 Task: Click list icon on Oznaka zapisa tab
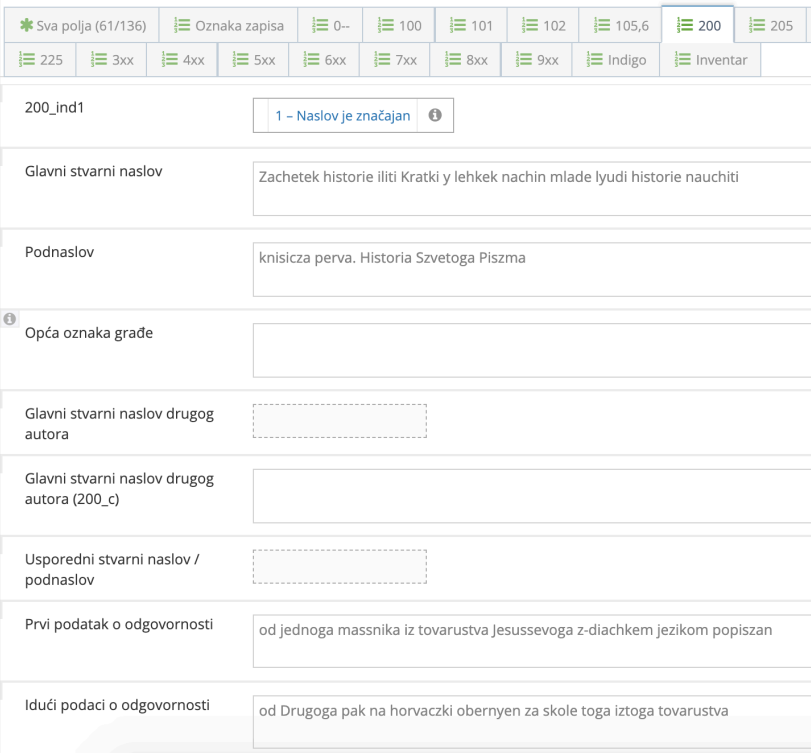coord(182,25)
